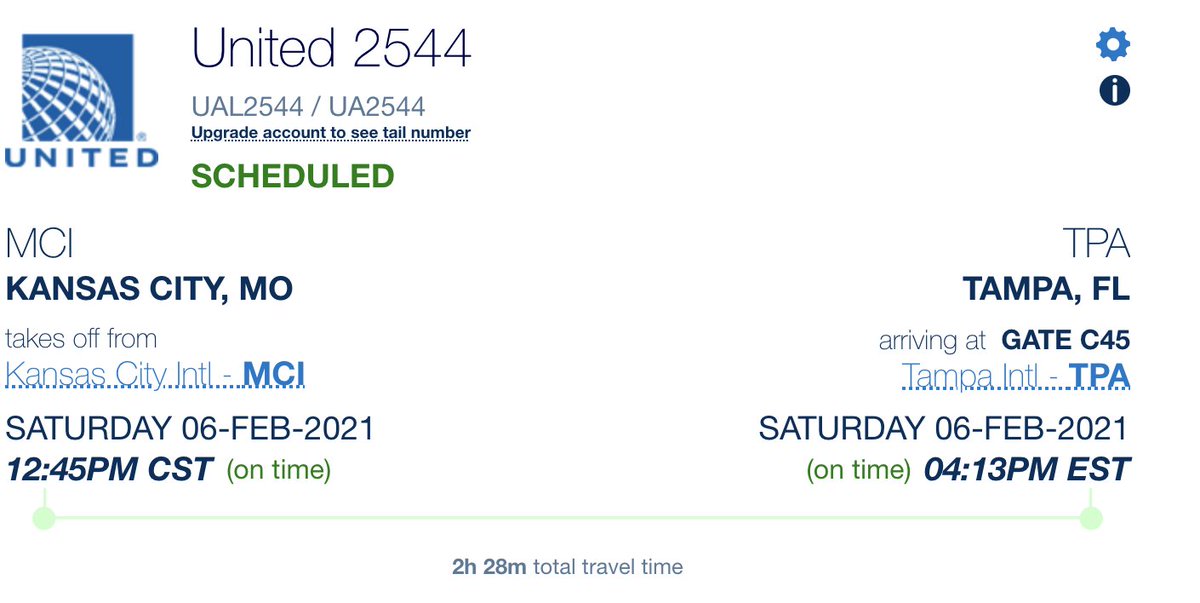Click the departure on time status
The height and width of the screenshot is (603, 1200).
[278, 468]
